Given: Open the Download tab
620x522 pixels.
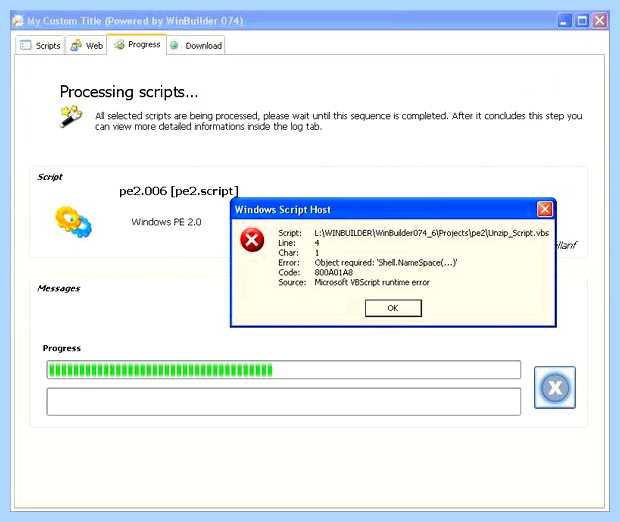Looking at the screenshot, I should tap(196, 45).
